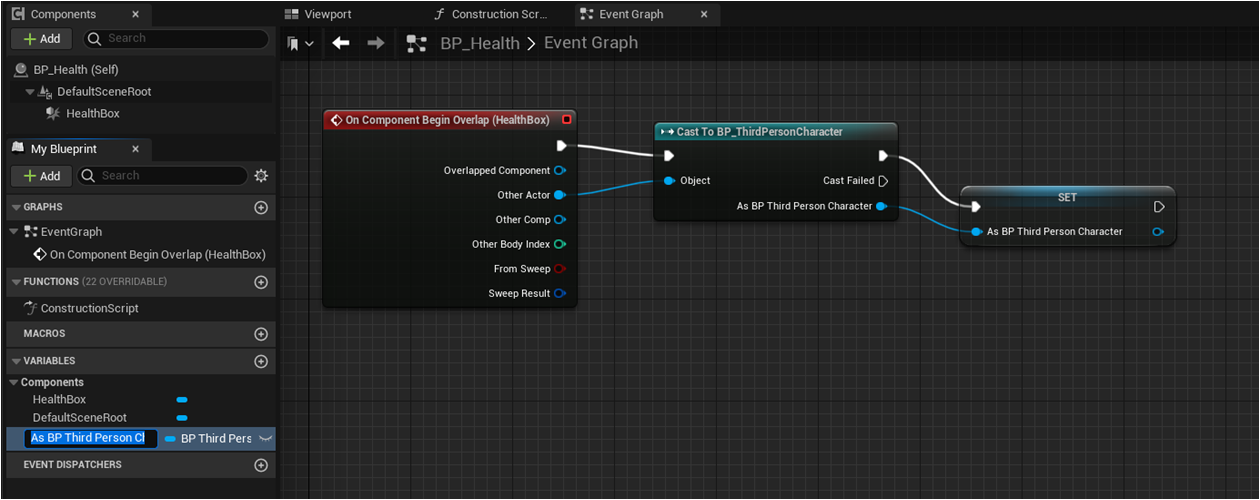This screenshot has width=1260, height=500.
Task: Focus the Components search field
Action: point(175,38)
